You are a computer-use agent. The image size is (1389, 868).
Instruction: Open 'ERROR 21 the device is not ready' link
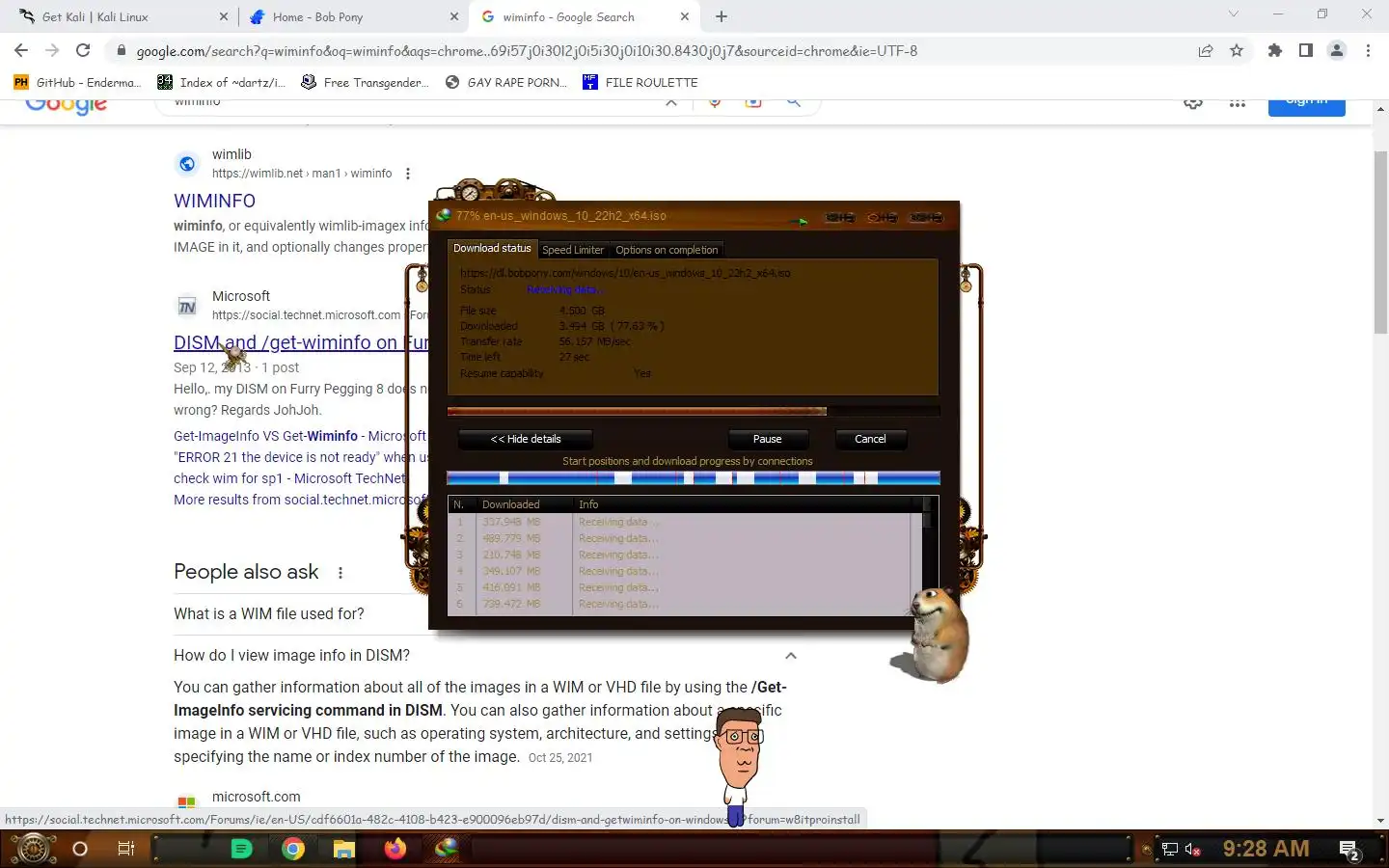point(301,457)
